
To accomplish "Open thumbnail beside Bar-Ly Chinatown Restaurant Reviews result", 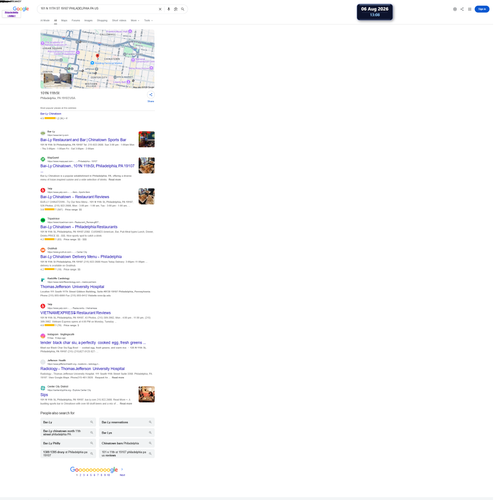I will pyautogui.click(x=147, y=196).
